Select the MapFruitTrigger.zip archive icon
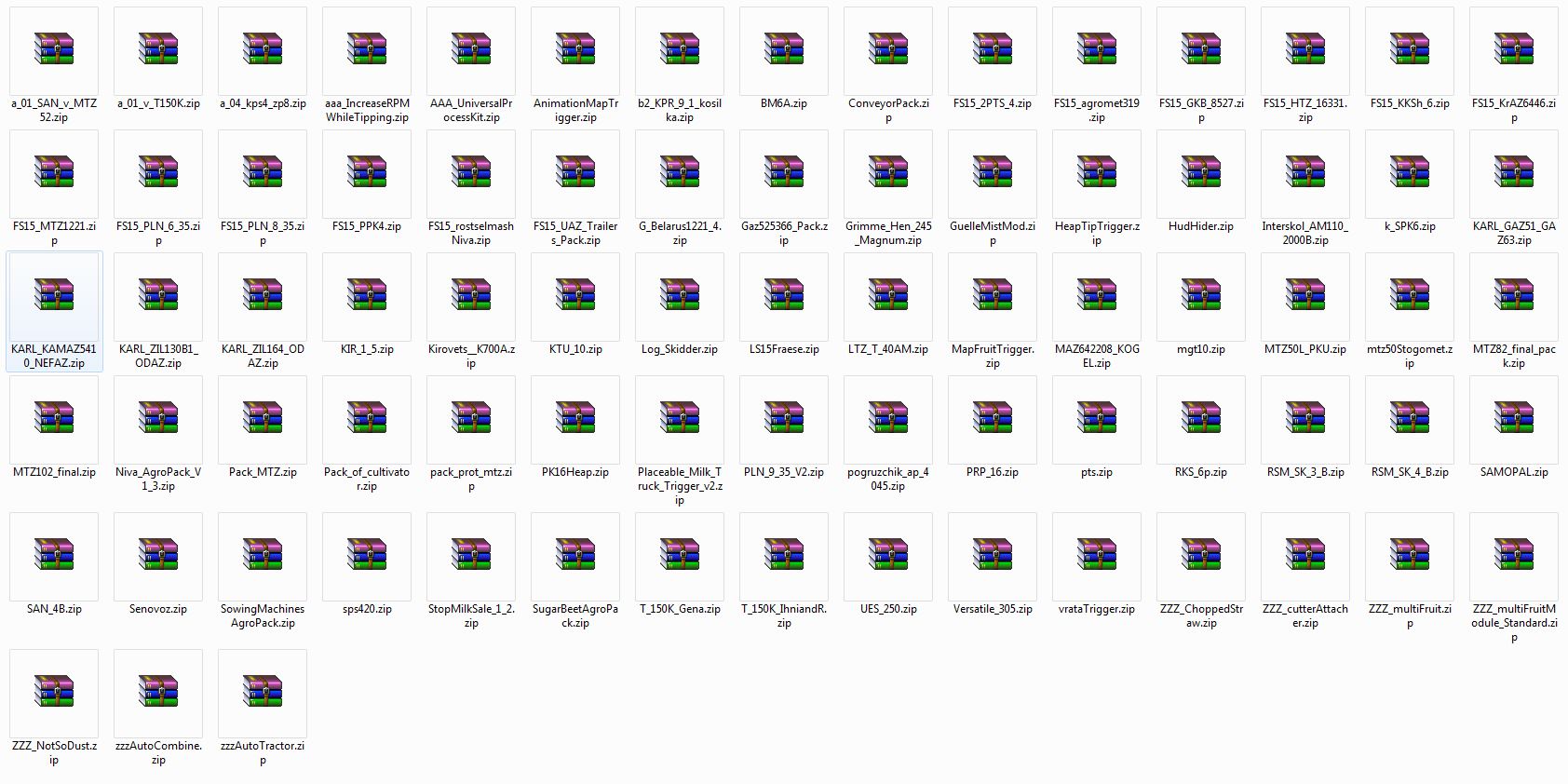This screenshot has height=784, width=1568. 993,295
